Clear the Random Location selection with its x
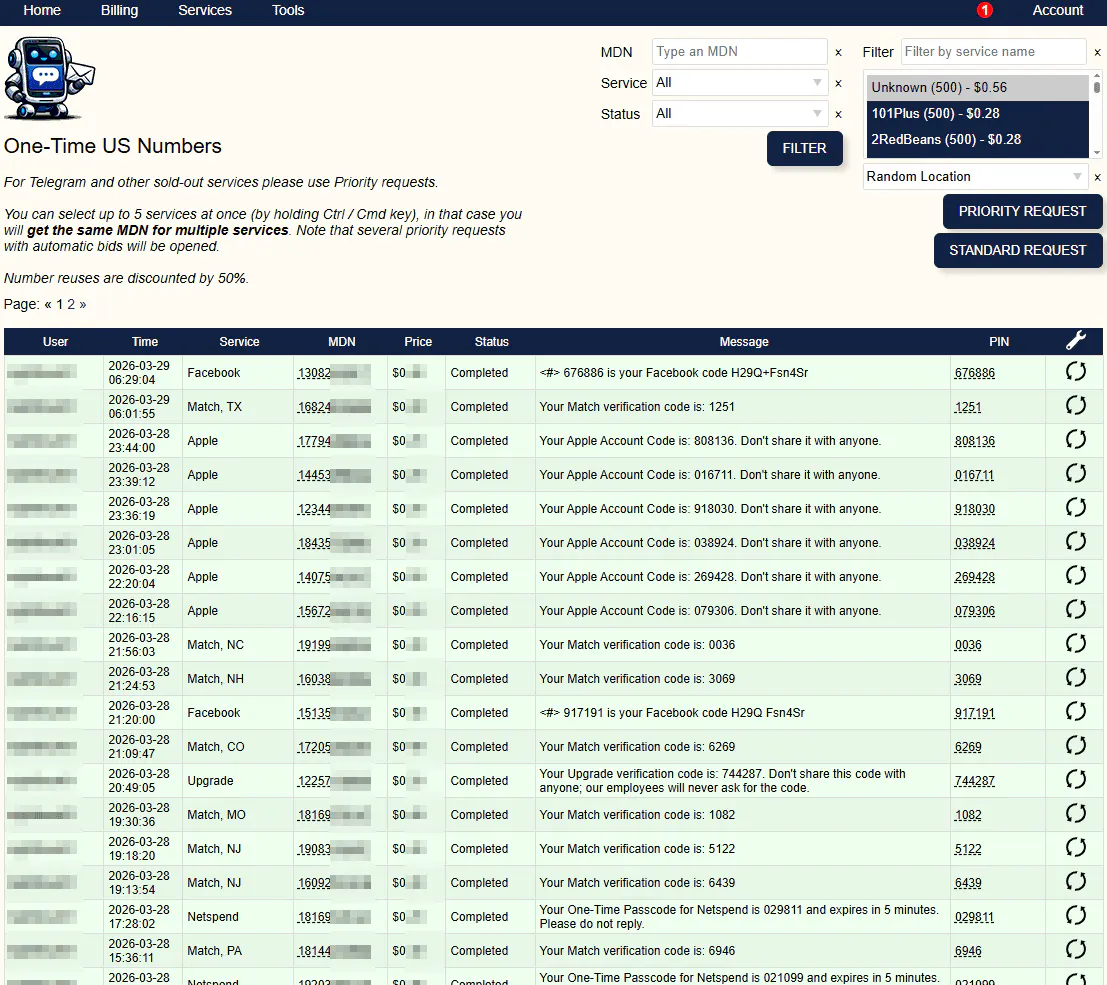Screen dimensions: 1107x985 [x=1097, y=177]
